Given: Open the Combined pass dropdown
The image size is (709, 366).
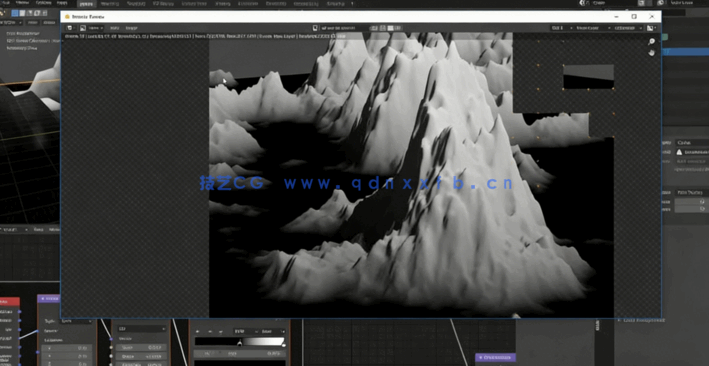Looking at the screenshot, I should click(x=628, y=28).
